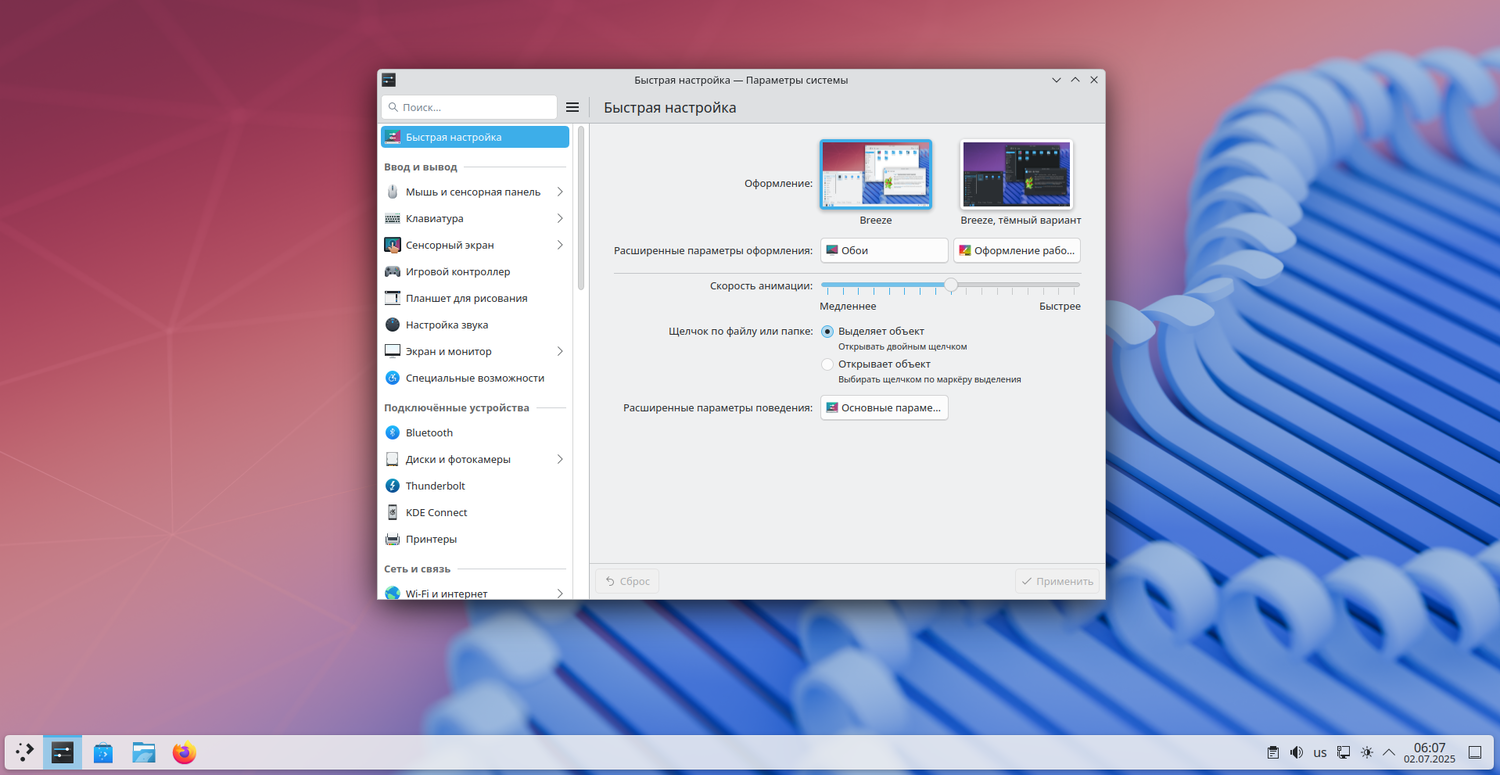Select the Bluetooth icon in the sidebar

[x=393, y=433]
